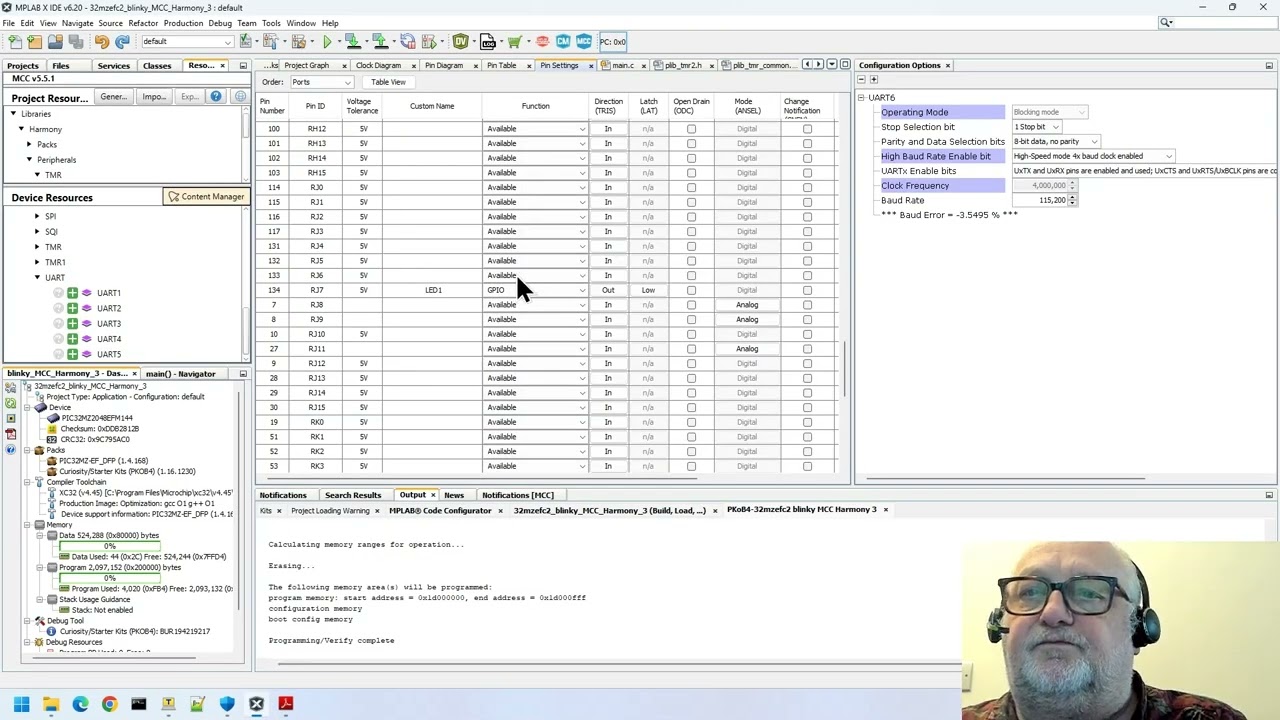Viewport: 1280px width, 720px height.
Task: Click the Program memory usage progress bar
Action: 110,579
